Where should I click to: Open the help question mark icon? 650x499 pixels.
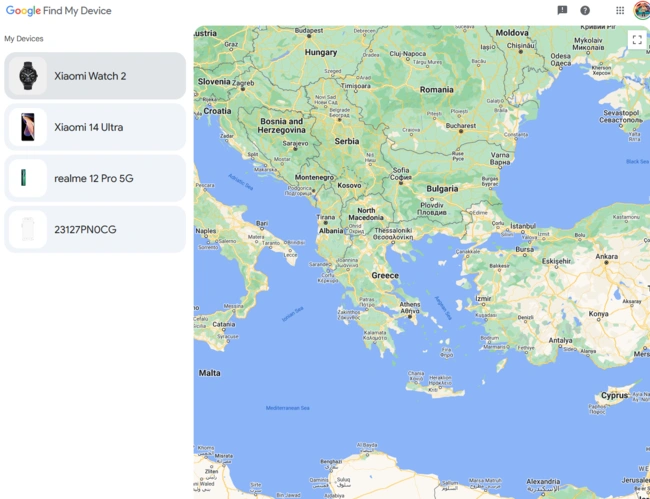tap(585, 10)
